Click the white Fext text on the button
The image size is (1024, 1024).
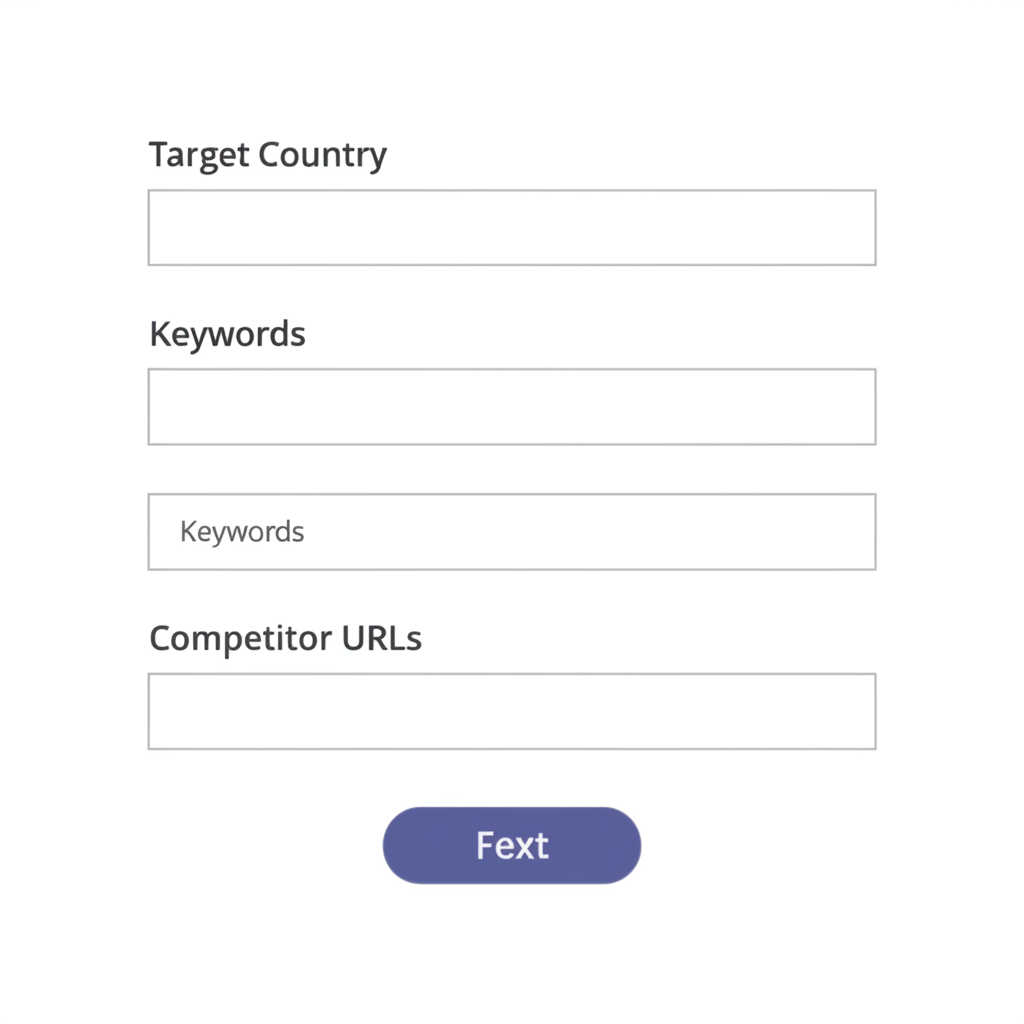coord(512,846)
